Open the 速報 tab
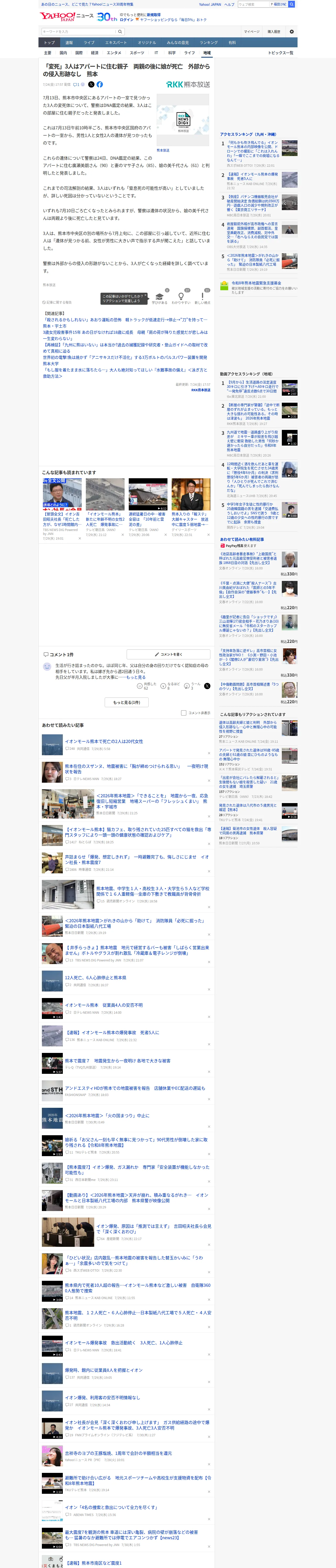The image size is (336, 1568). pyautogui.click(x=69, y=43)
